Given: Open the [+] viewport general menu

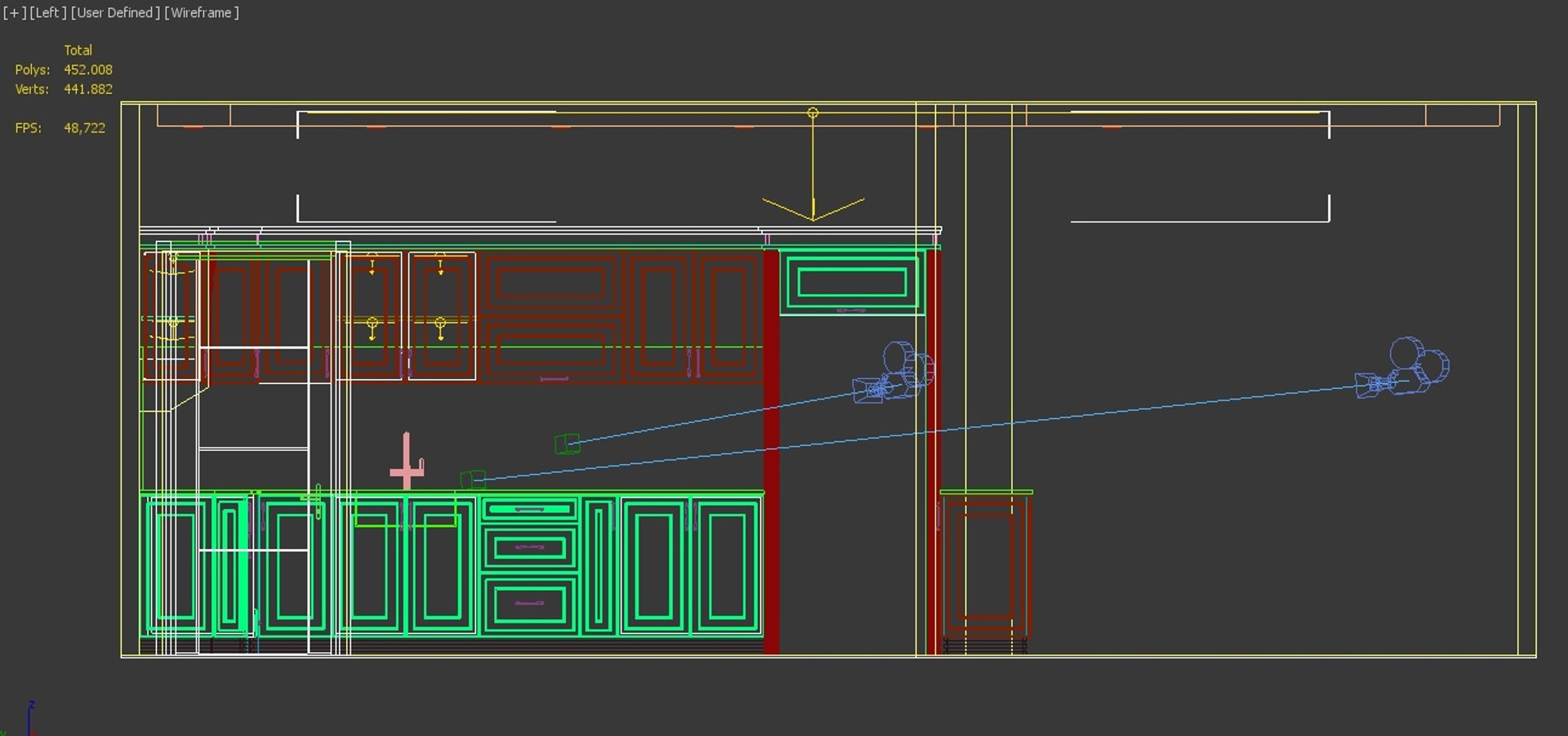Looking at the screenshot, I should [x=14, y=13].
